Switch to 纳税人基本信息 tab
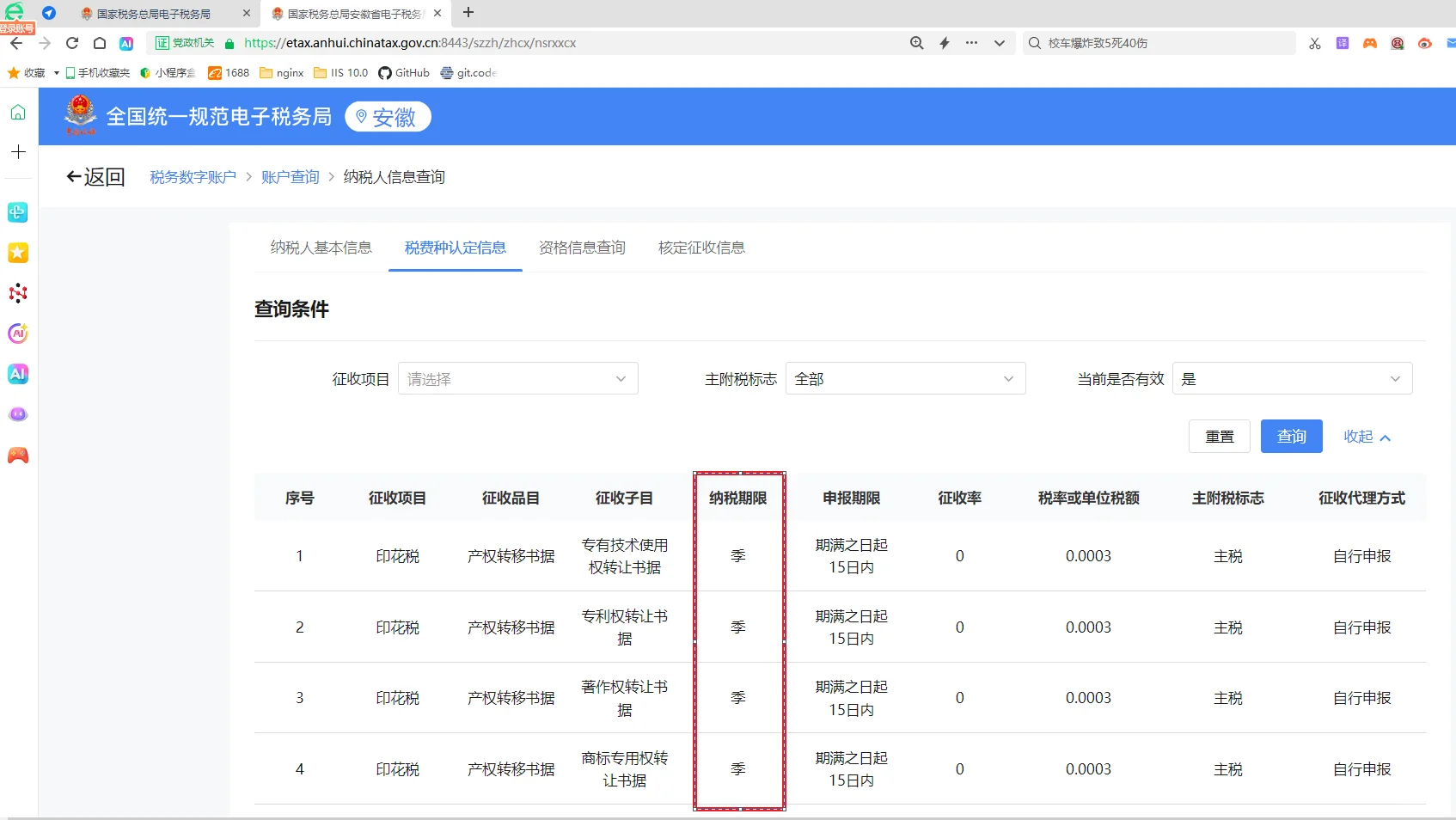This screenshot has height=820, width=1456. (321, 248)
